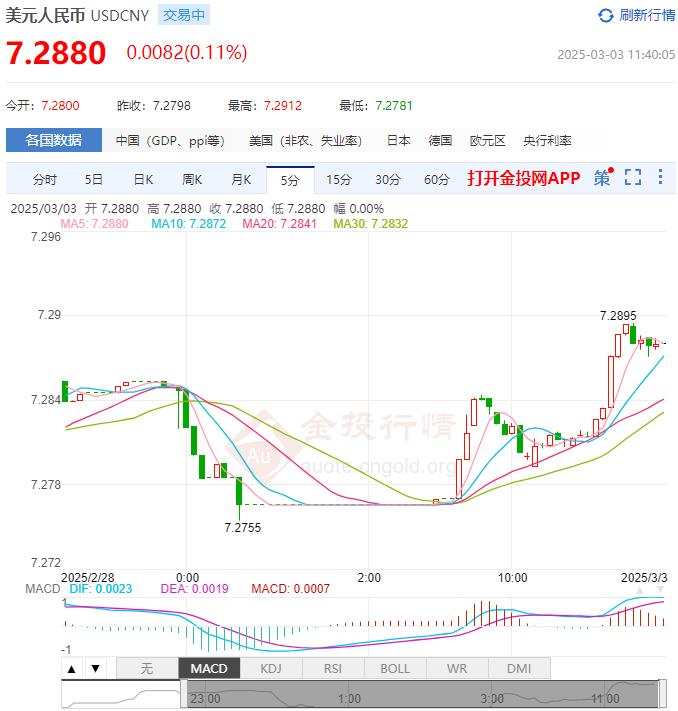Click the left handle of timeline range slider
Screen dimensions: 678x711
[x=184, y=694]
